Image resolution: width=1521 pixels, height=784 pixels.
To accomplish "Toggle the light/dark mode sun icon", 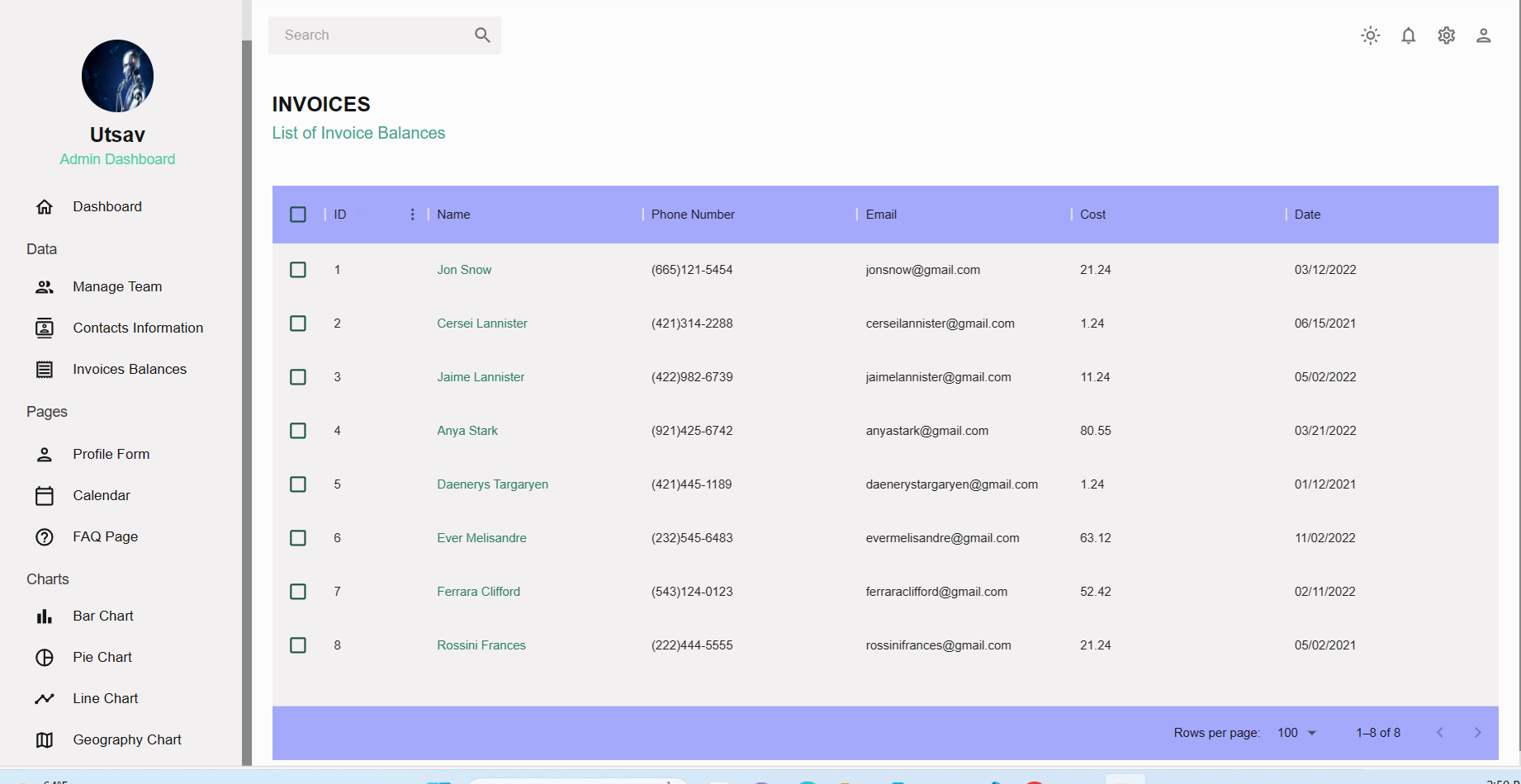I will [1370, 35].
